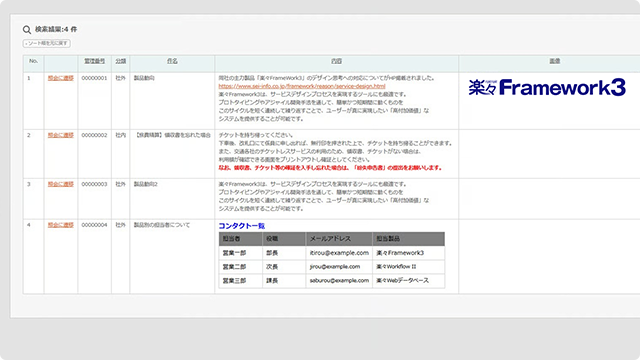Click the itirou@example.com email cell
640x360 pixels.
pyautogui.click(x=339, y=253)
